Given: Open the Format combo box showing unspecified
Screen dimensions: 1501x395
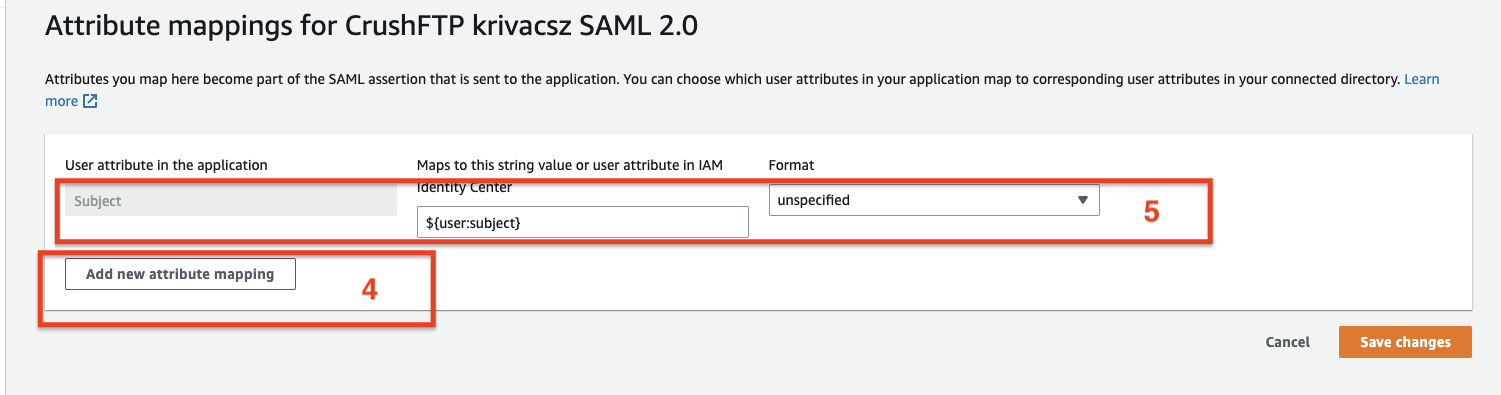Looking at the screenshot, I should pos(934,200).
